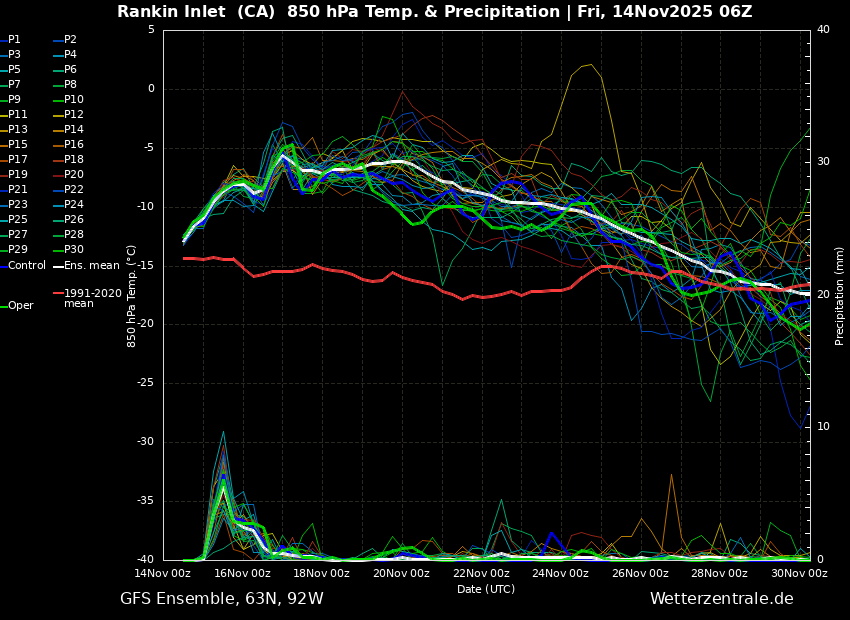
Task: Open the Wetterzentrale.de link text
Action: [x=721, y=599]
